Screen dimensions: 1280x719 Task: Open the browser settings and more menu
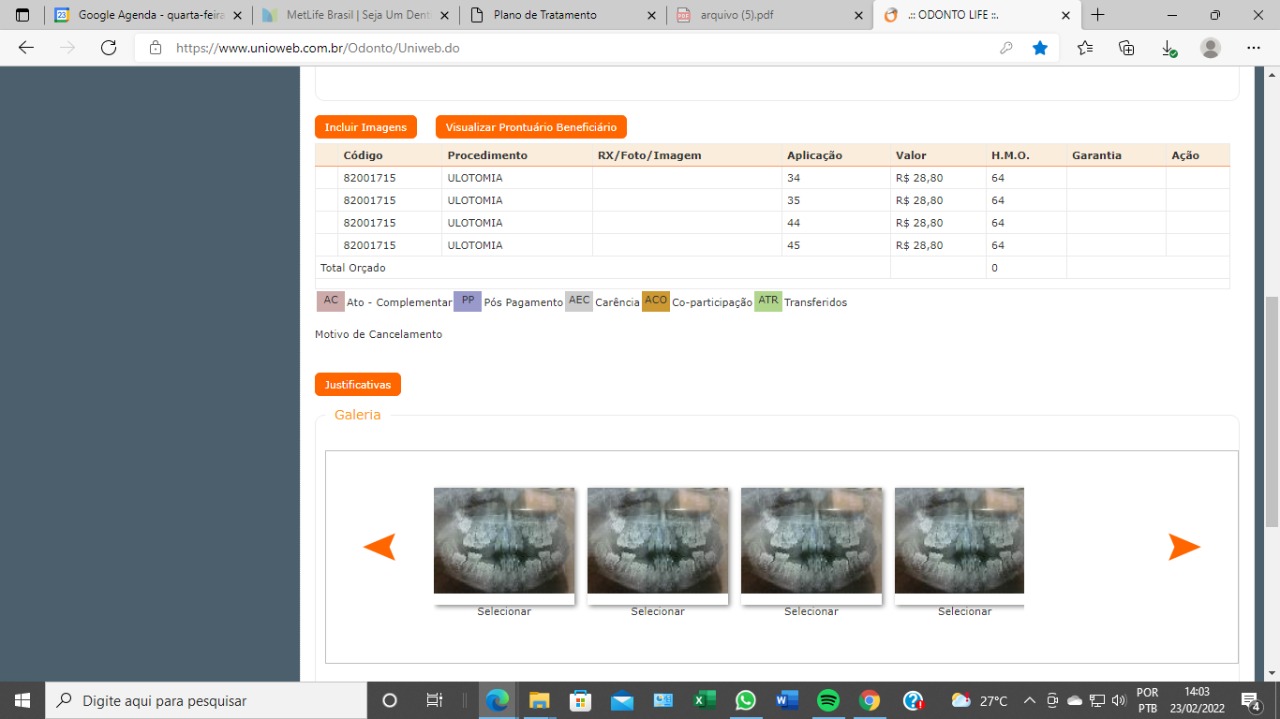[1253, 47]
